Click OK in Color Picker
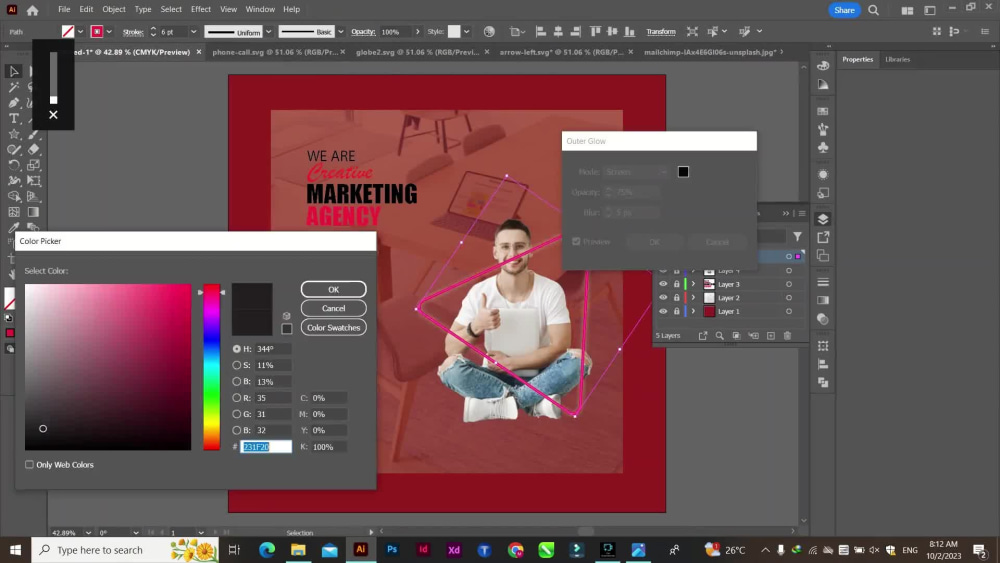The image size is (1000, 563). point(334,289)
